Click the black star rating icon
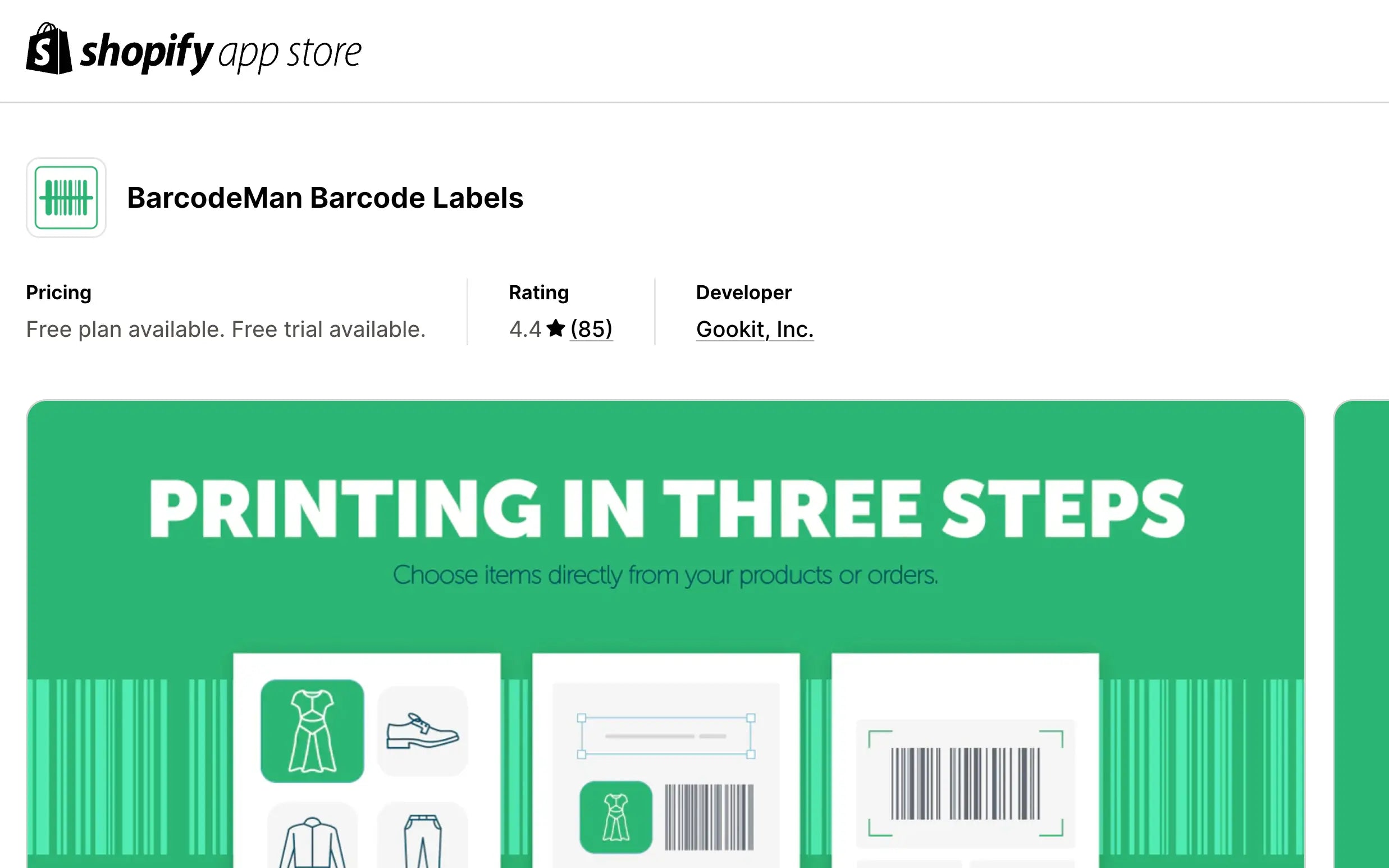1389x868 pixels. pyautogui.click(x=556, y=328)
